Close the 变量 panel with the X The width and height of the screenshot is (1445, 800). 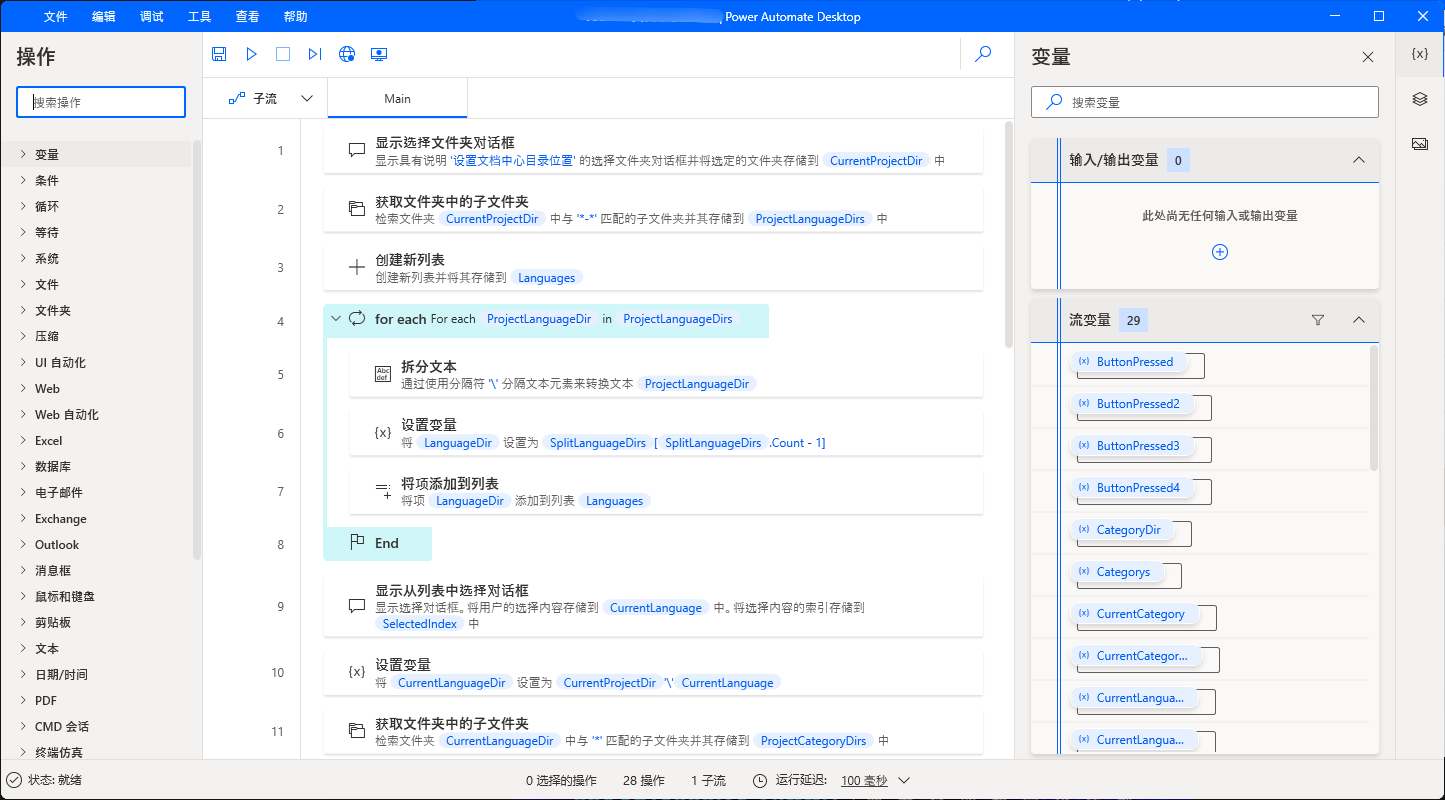1368,57
